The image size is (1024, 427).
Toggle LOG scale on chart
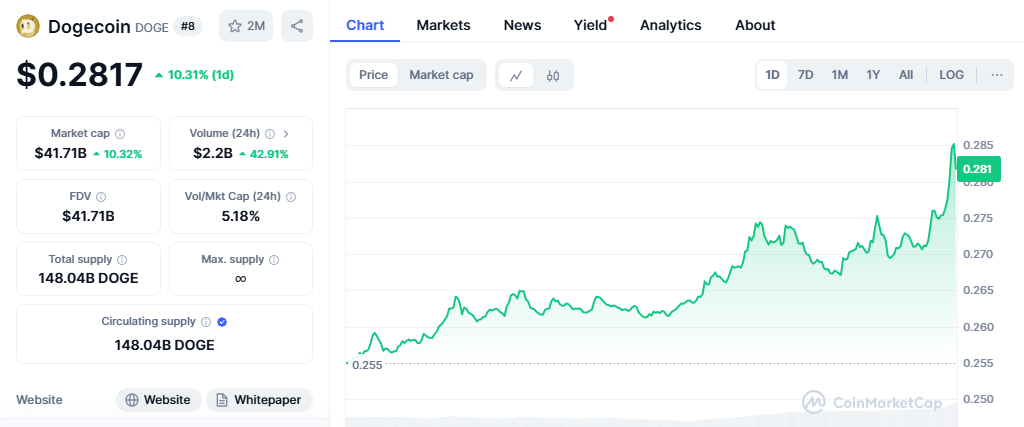pos(952,75)
